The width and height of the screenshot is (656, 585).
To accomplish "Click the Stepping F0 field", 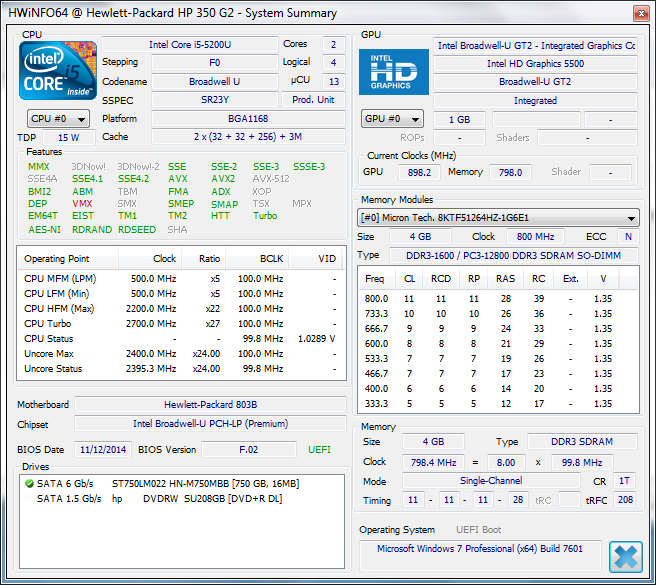I will tap(215, 62).
